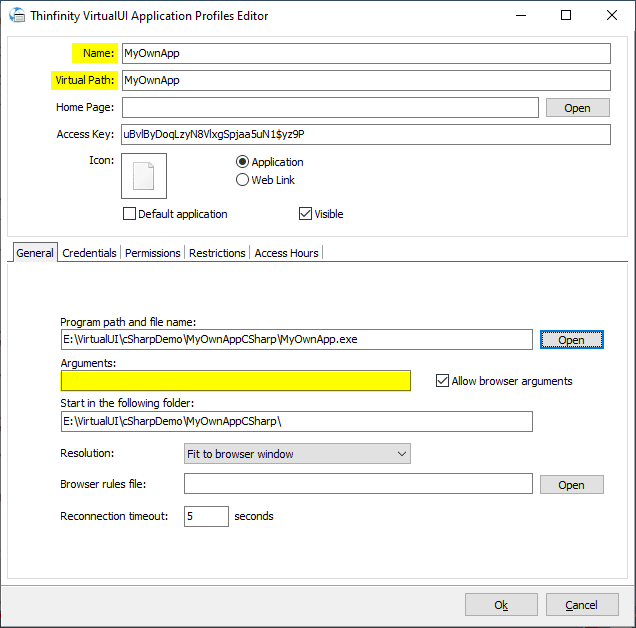Viewport: 636px width, 628px height.
Task: Confirm with the Ok button
Action: (x=501, y=604)
